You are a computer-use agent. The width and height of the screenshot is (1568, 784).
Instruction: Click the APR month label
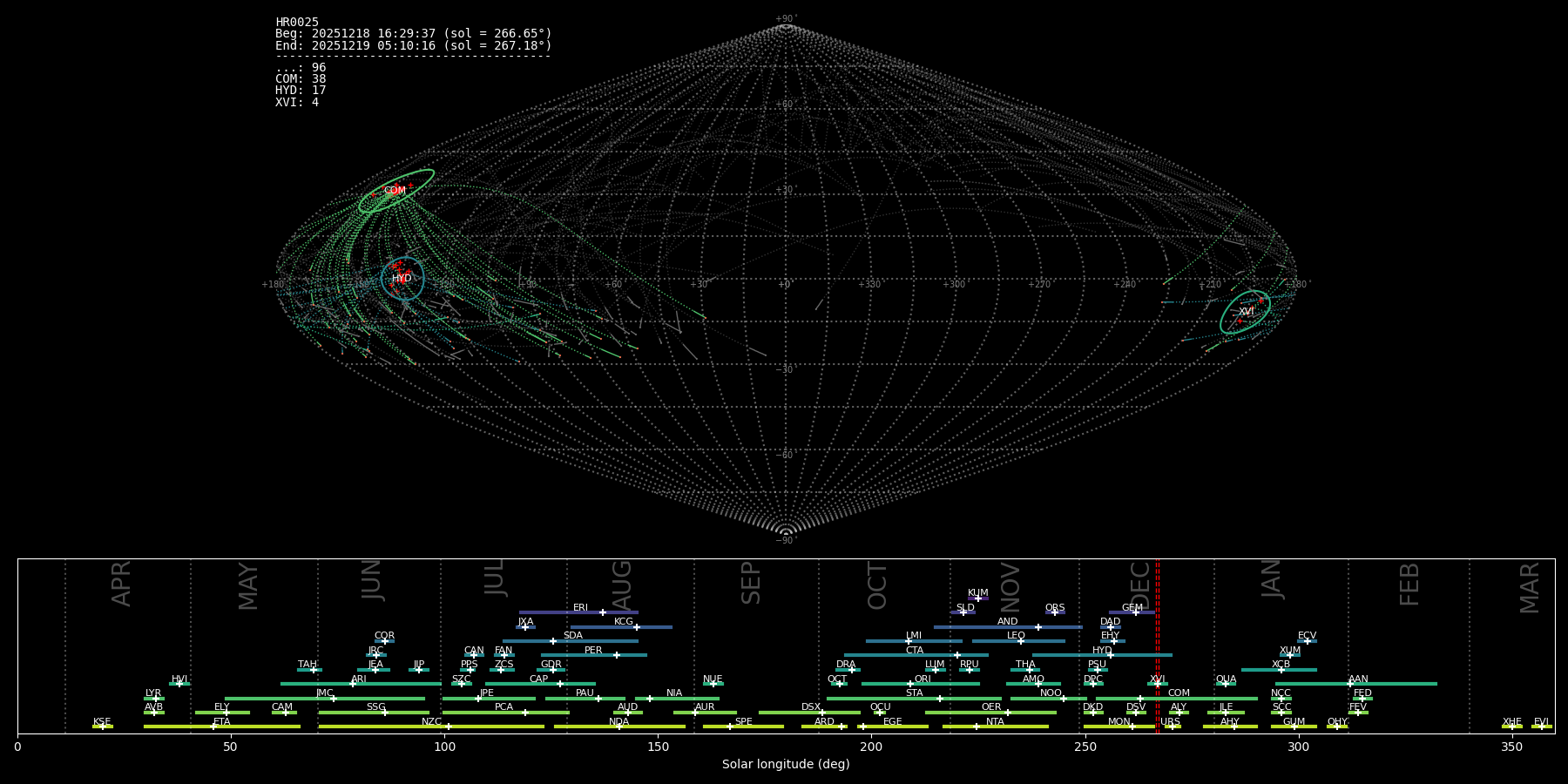(121, 584)
